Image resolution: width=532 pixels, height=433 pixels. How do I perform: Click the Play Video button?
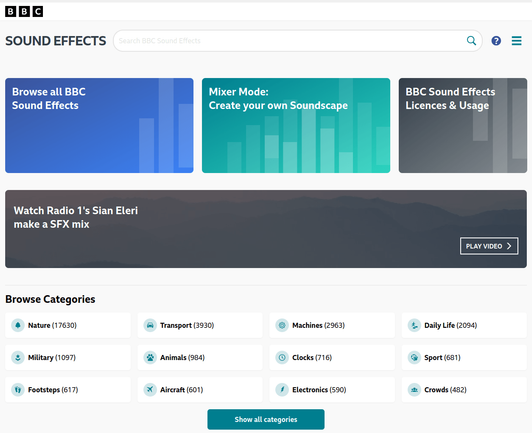point(489,246)
